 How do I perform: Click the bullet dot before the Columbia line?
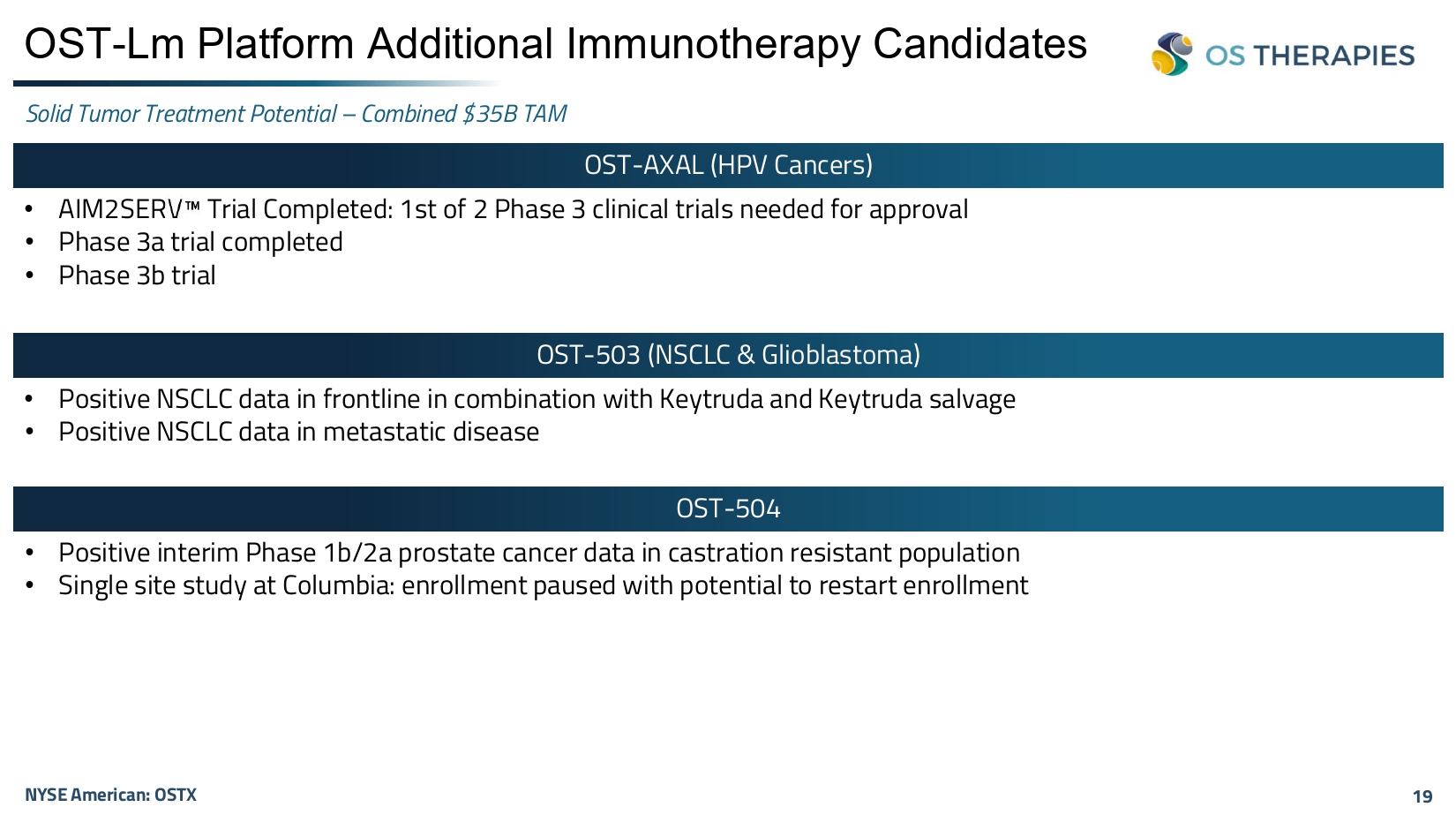pos(30,585)
